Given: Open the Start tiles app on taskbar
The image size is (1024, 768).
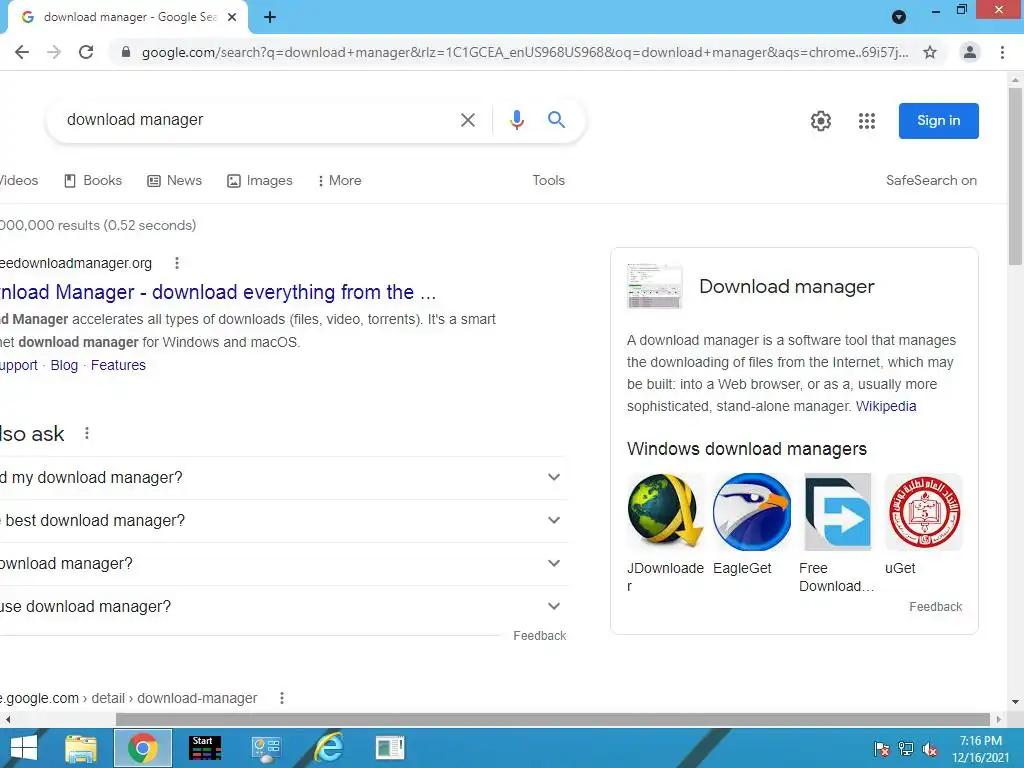Looking at the screenshot, I should coord(204,748).
